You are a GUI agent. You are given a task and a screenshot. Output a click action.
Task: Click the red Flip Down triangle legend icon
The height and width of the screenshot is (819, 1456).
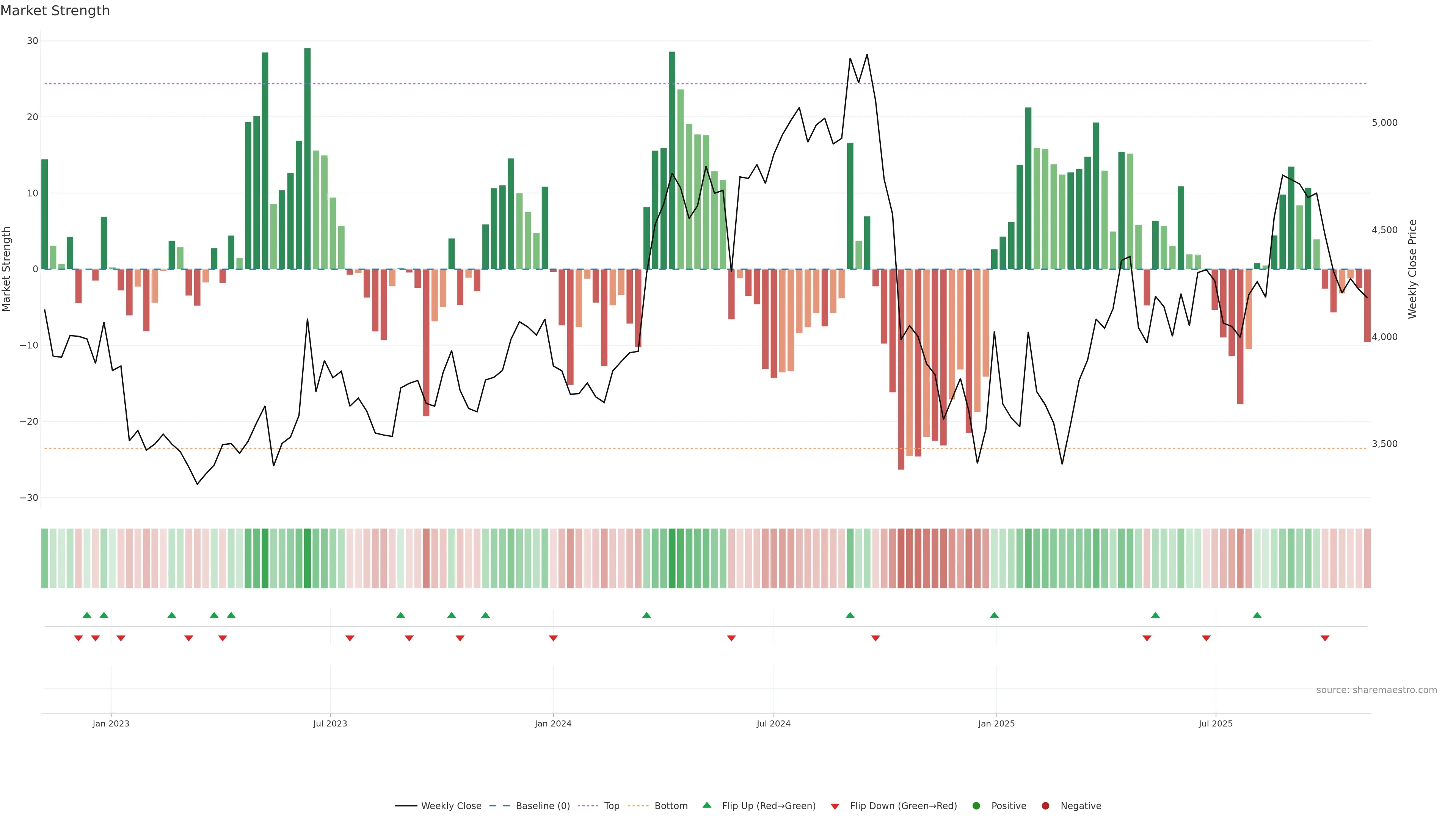pyautogui.click(x=835, y=806)
